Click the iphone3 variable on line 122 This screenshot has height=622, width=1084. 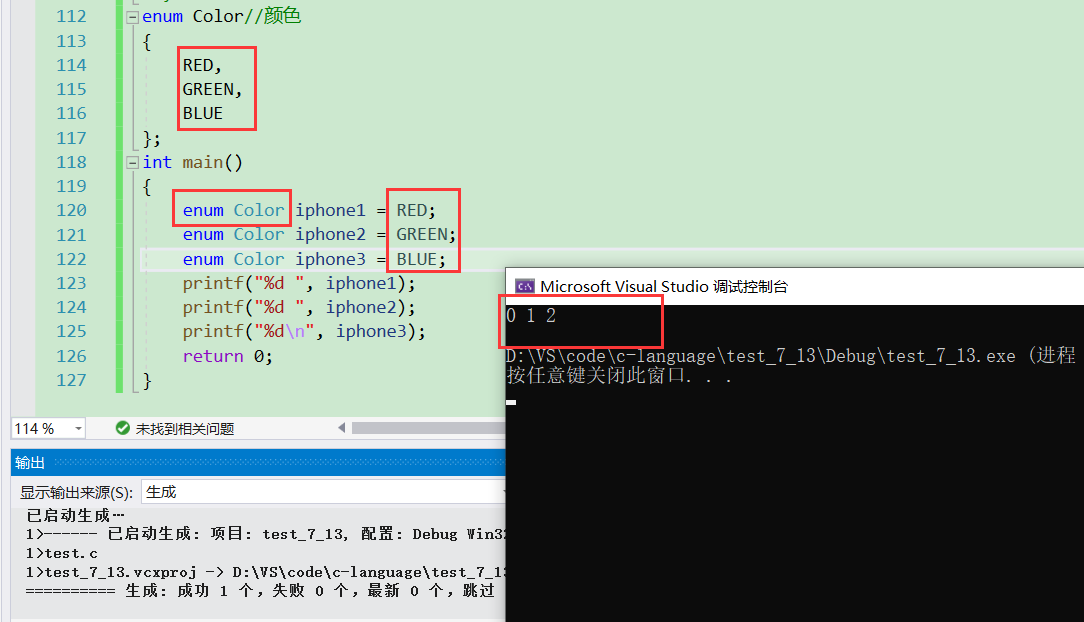point(330,259)
